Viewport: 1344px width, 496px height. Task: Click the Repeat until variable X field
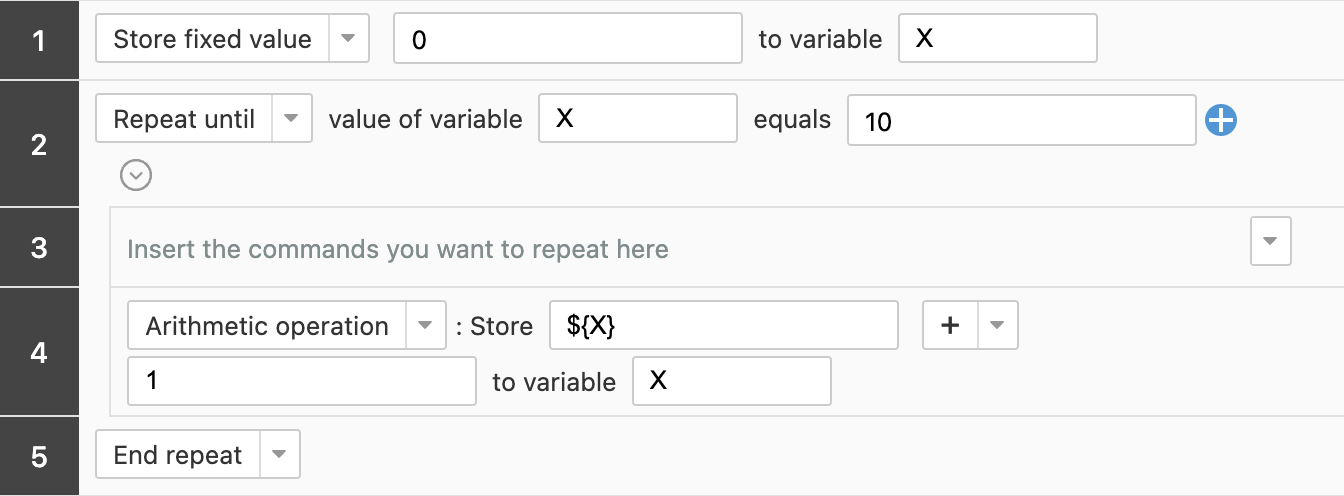point(637,119)
